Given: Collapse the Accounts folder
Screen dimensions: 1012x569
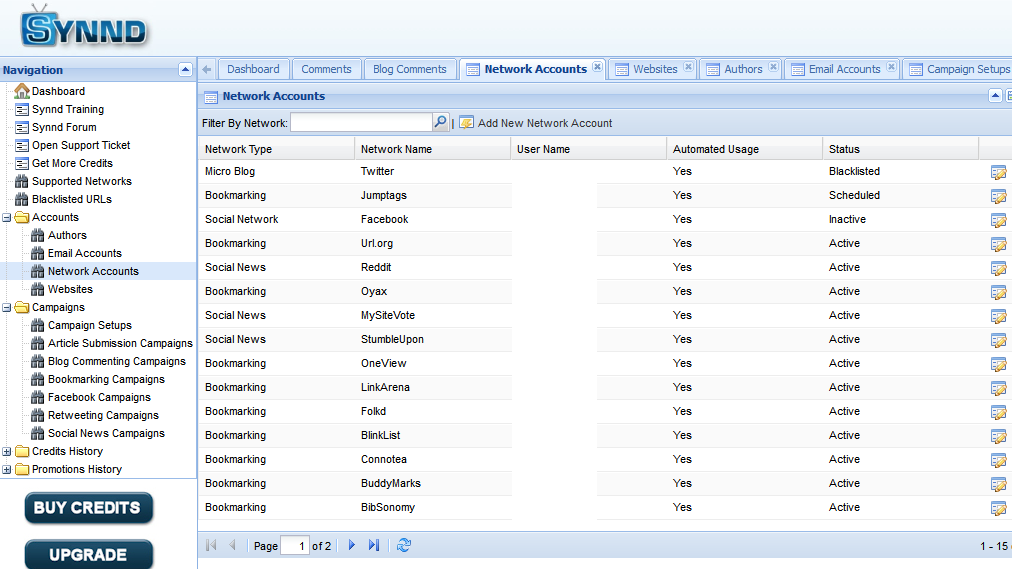Looking at the screenshot, I should [6, 217].
